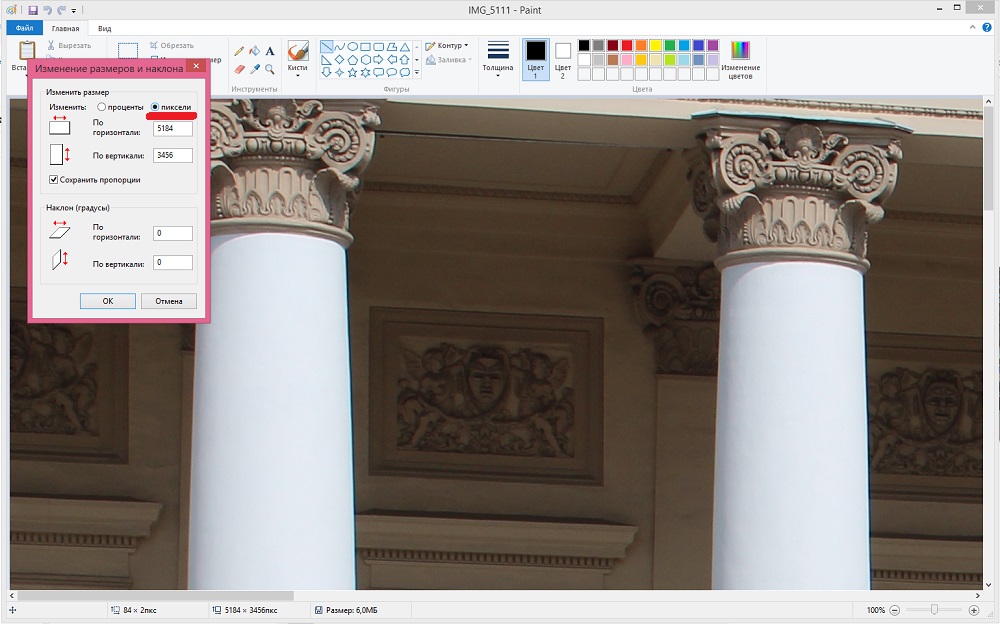This screenshot has height=624, width=1000.
Task: Click the Отмена button
Action: [x=168, y=301]
